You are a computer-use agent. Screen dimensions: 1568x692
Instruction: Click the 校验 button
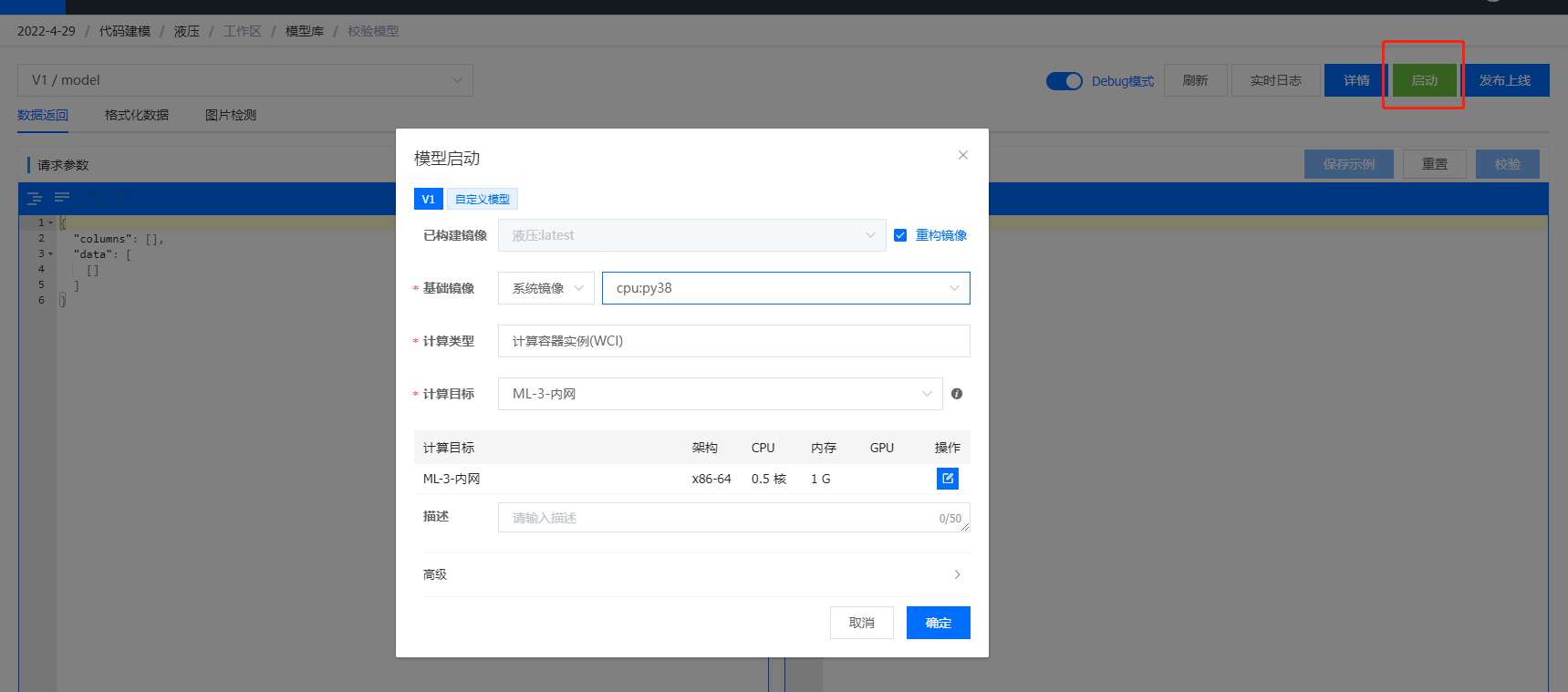[1508, 164]
